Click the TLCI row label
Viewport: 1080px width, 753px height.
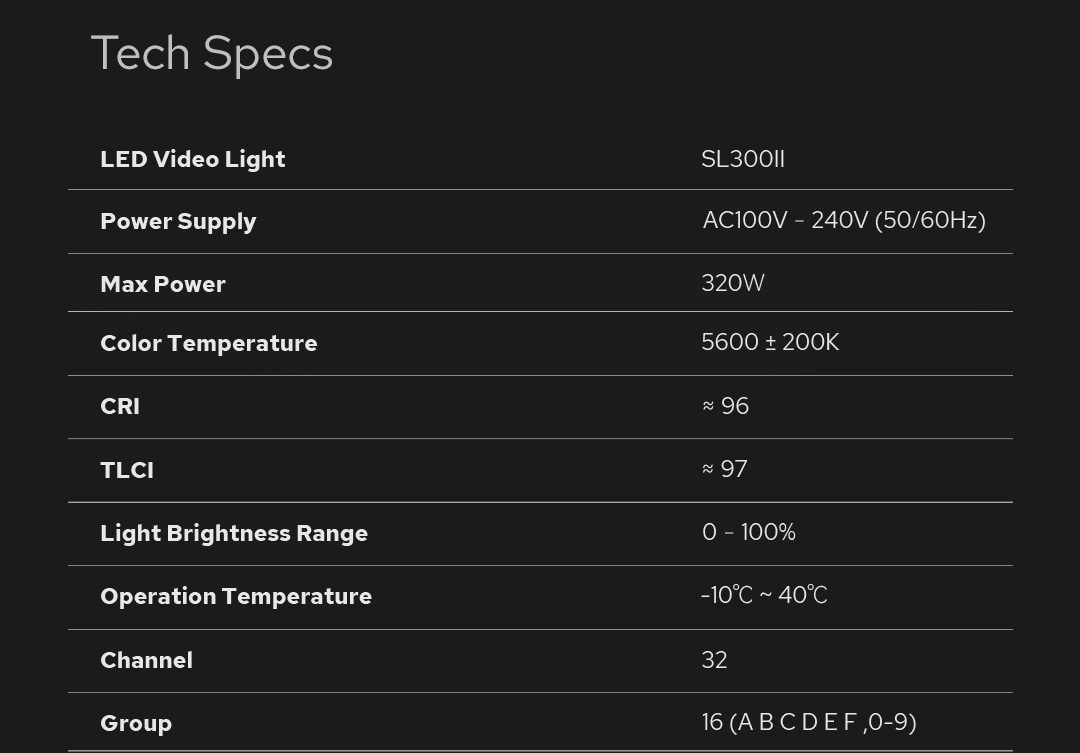[x=127, y=470]
